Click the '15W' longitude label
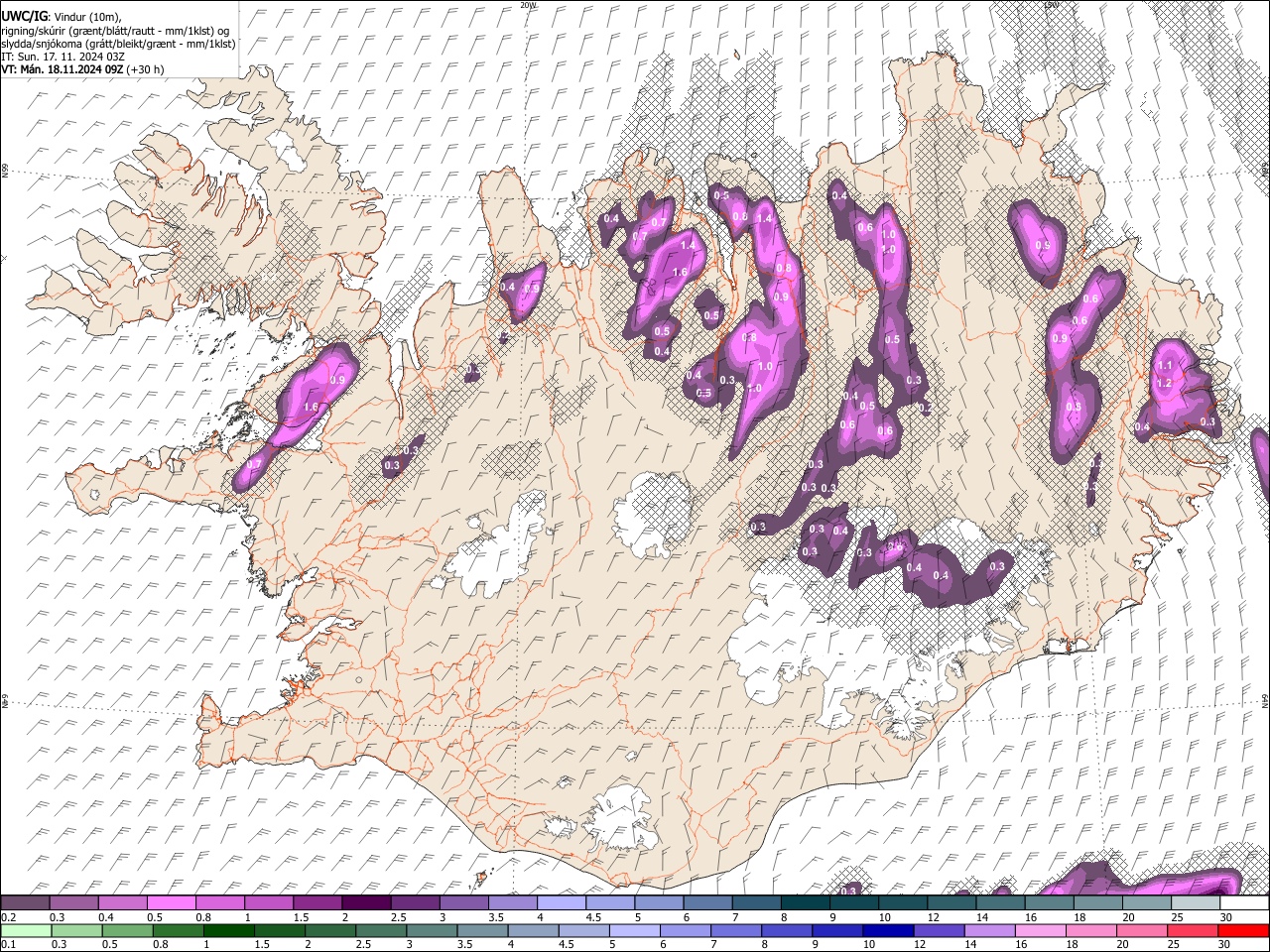The height and width of the screenshot is (952, 1270). [x=1052, y=5]
